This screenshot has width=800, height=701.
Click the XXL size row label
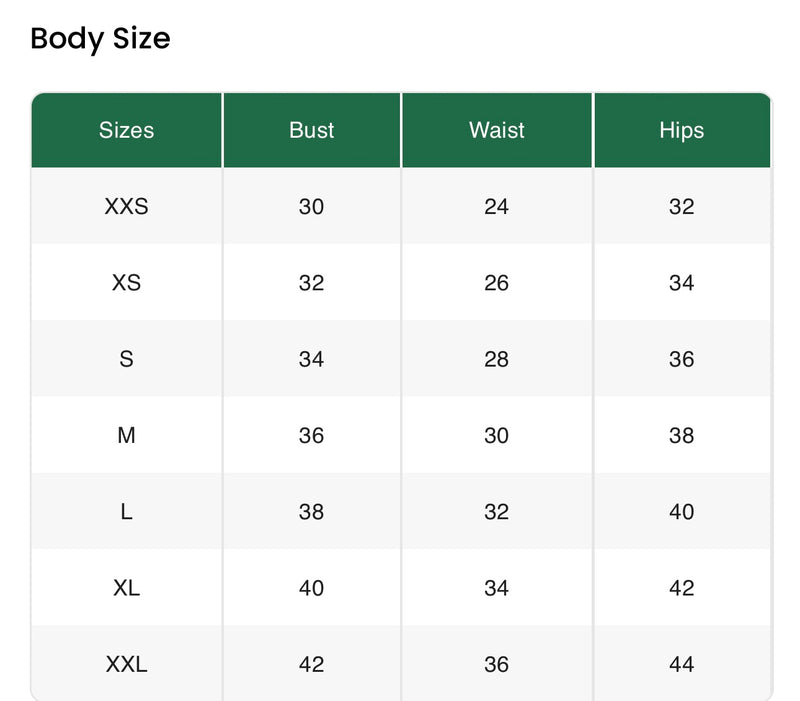(x=126, y=664)
